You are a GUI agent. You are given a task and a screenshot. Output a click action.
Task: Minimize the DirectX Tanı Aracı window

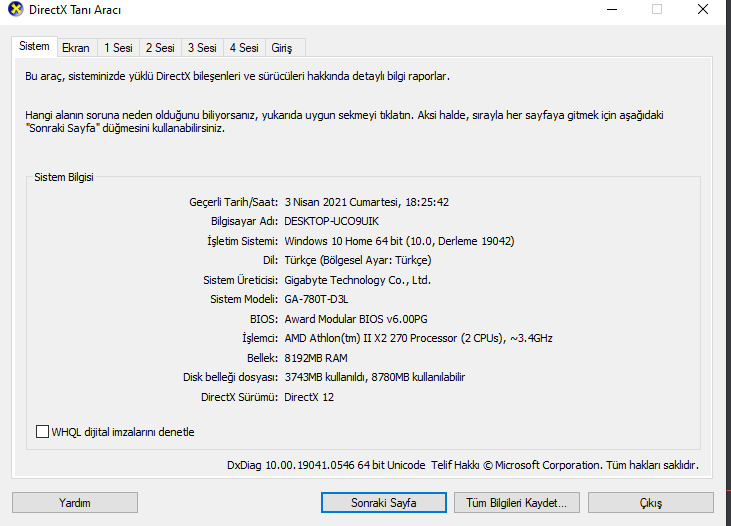612,9
